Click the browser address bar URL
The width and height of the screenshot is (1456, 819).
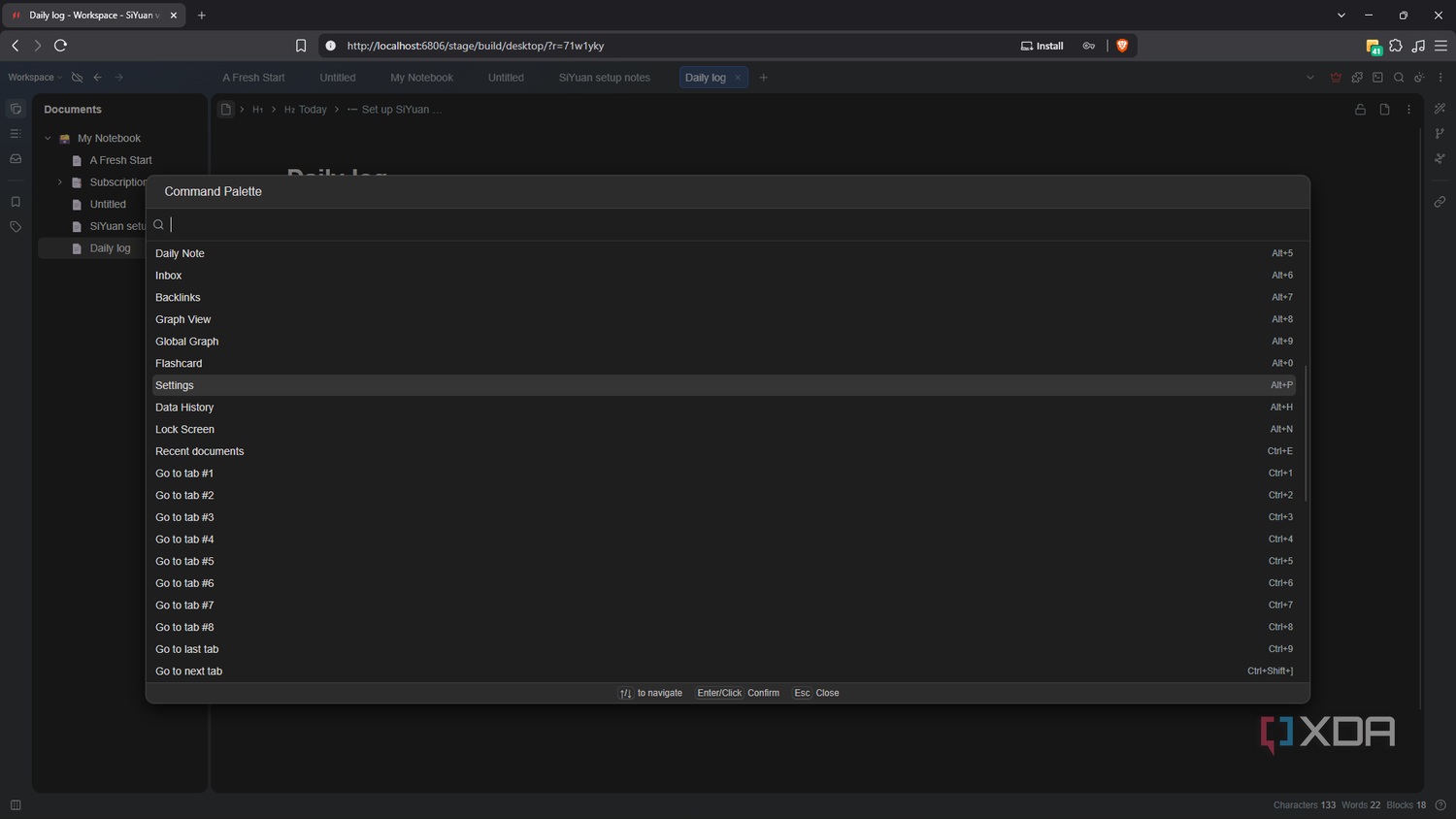click(x=476, y=46)
